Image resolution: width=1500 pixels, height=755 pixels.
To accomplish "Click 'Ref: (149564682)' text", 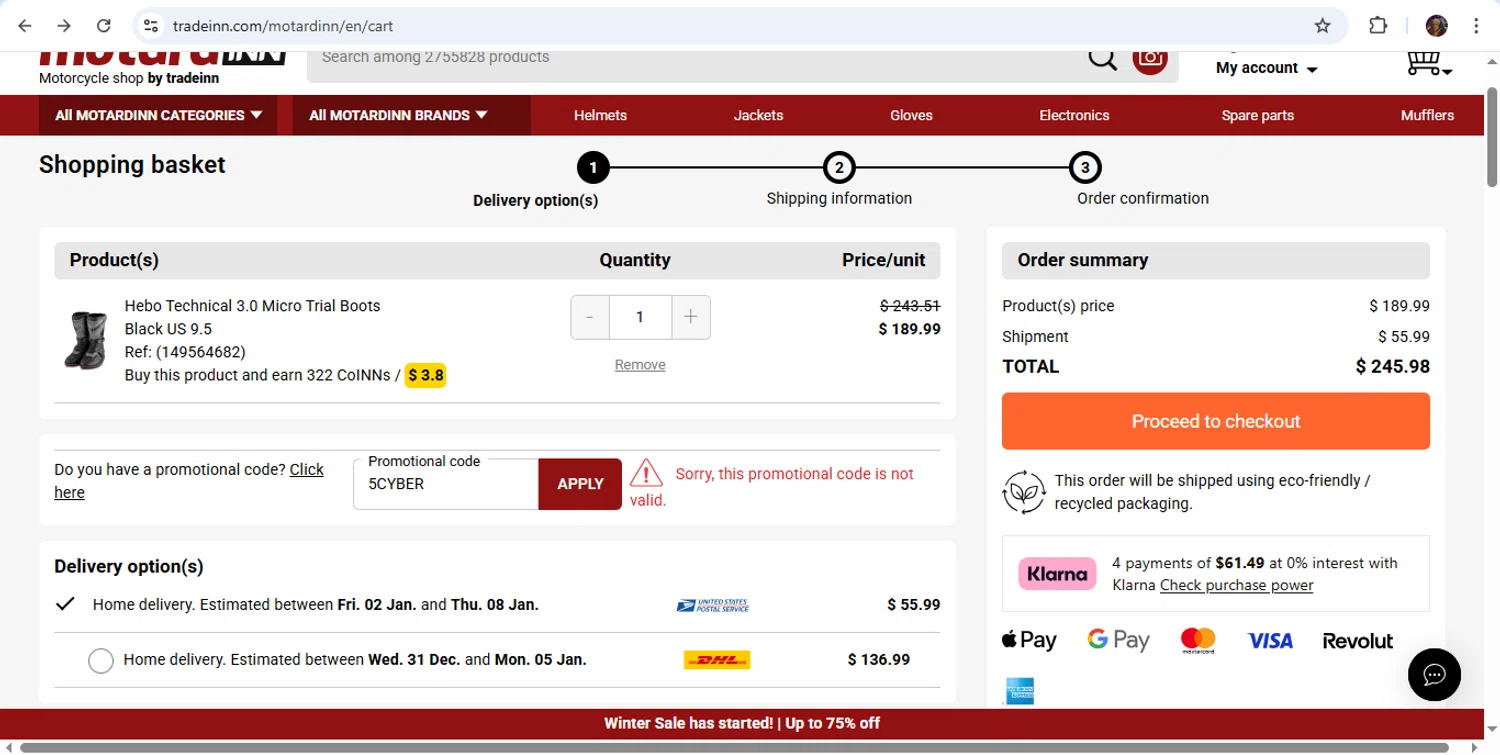I will click(185, 352).
